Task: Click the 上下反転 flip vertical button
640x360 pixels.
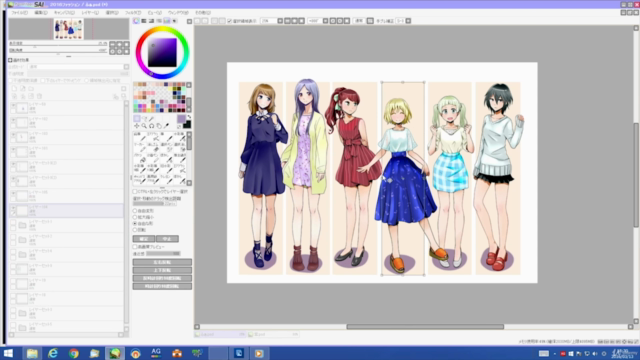Action: pos(162,270)
